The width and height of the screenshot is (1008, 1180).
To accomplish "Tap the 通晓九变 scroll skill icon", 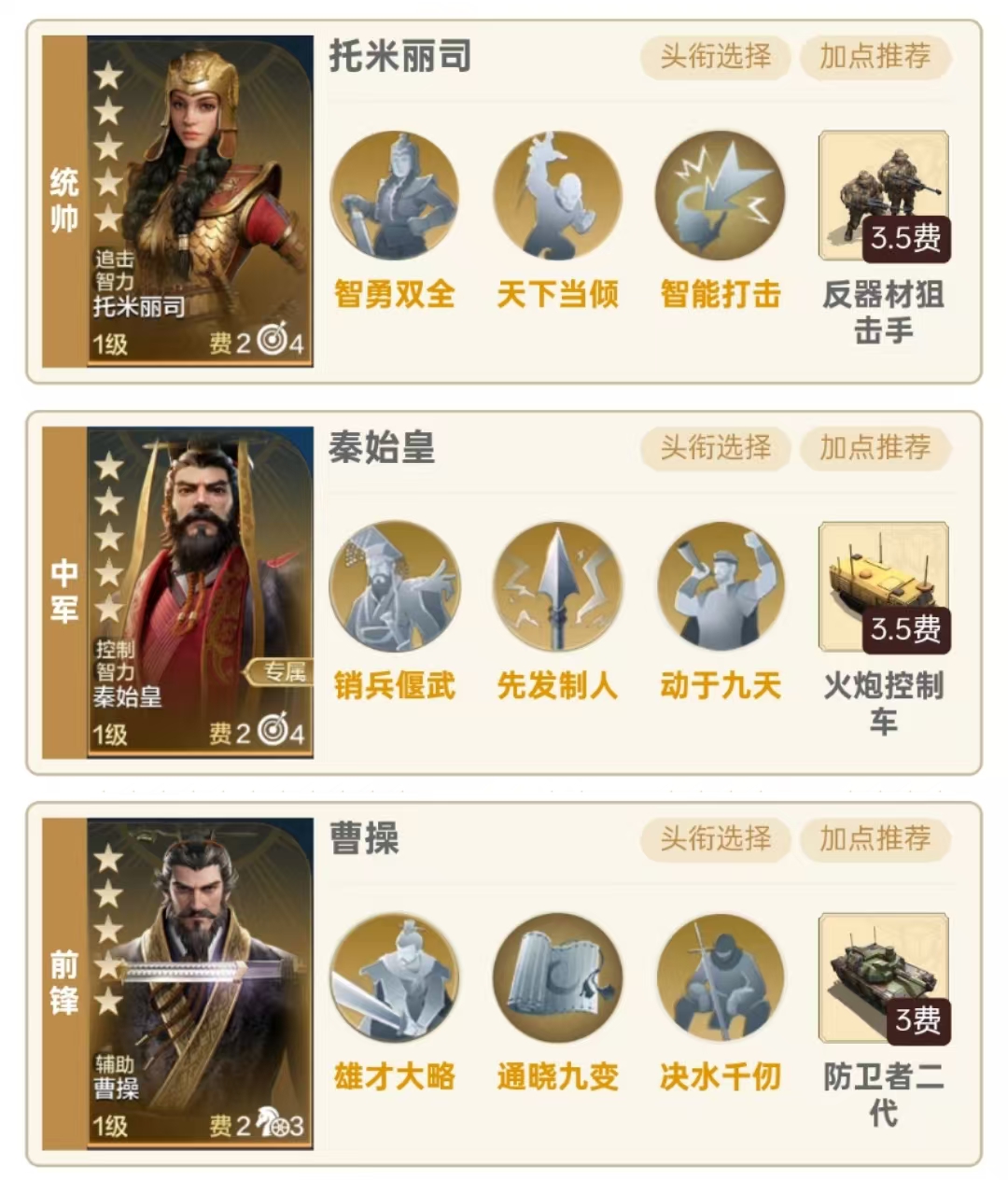I will tap(557, 977).
